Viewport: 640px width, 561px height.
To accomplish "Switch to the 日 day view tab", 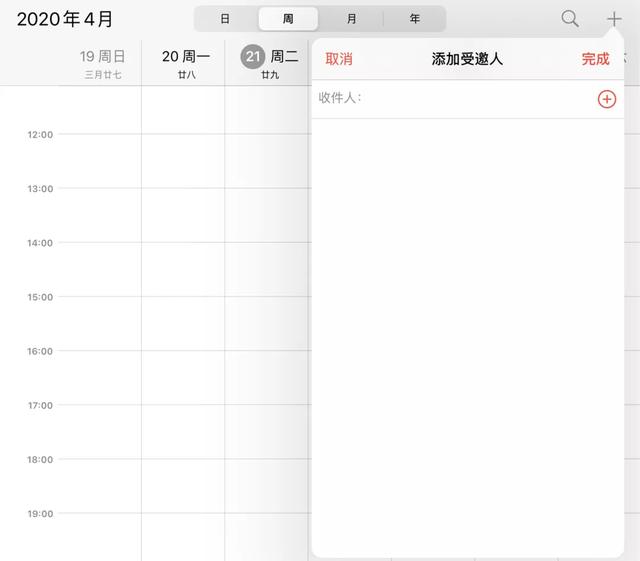I will 225,19.
